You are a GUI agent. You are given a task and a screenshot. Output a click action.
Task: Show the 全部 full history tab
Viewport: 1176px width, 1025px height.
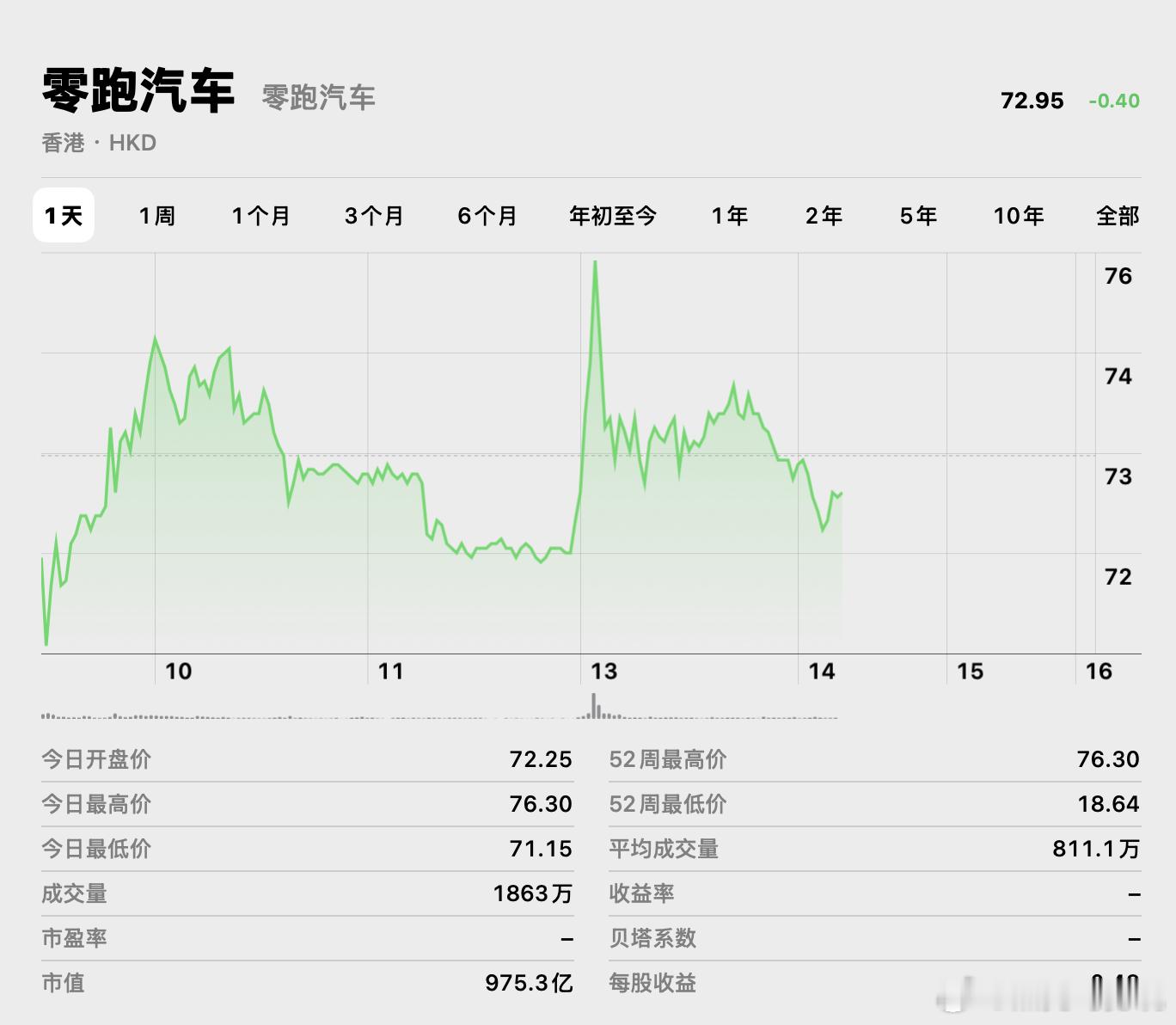click(1118, 216)
